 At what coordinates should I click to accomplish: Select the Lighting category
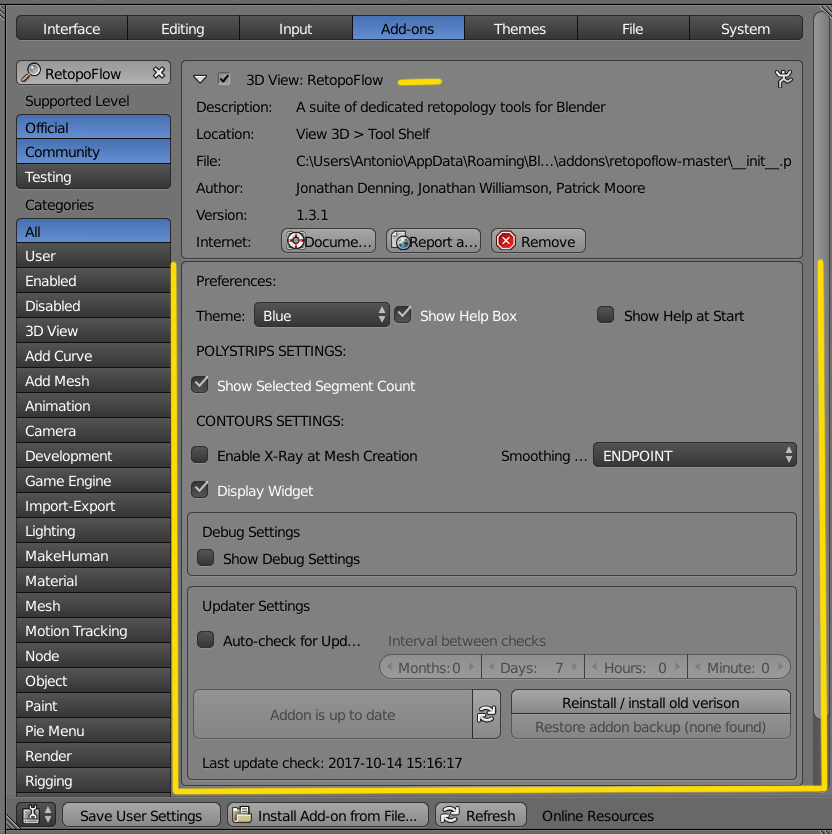(x=93, y=531)
